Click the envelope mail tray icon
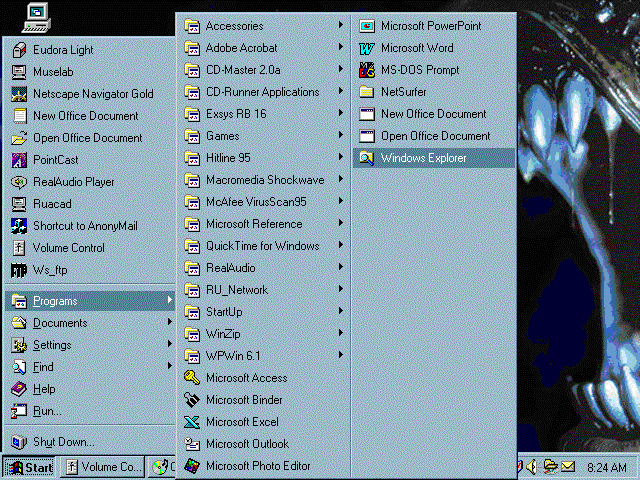 click(568, 467)
